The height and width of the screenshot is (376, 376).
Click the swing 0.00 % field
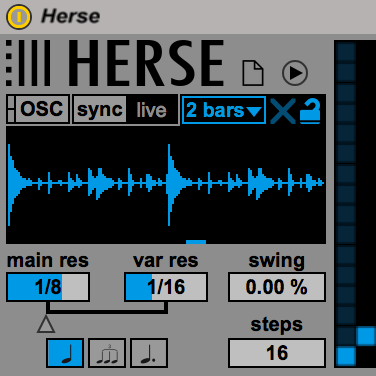277,287
